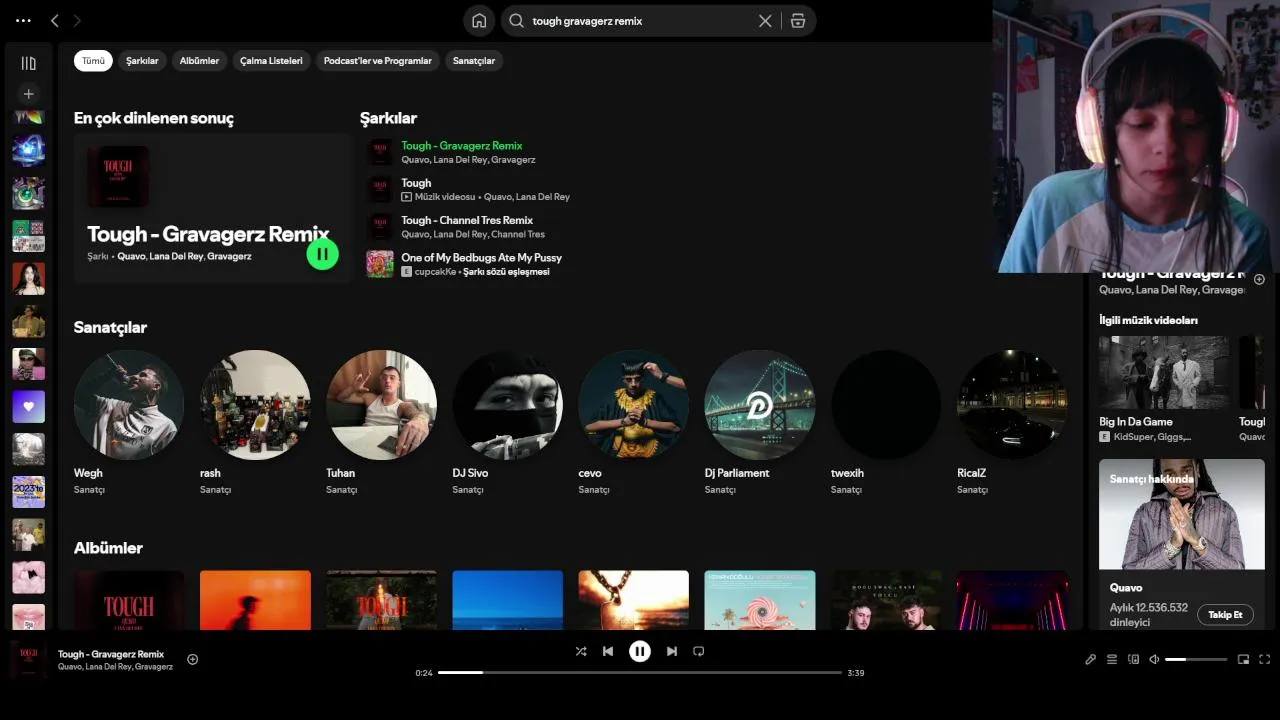Enter full screen mode icon
1280x720 pixels.
coord(1265,659)
